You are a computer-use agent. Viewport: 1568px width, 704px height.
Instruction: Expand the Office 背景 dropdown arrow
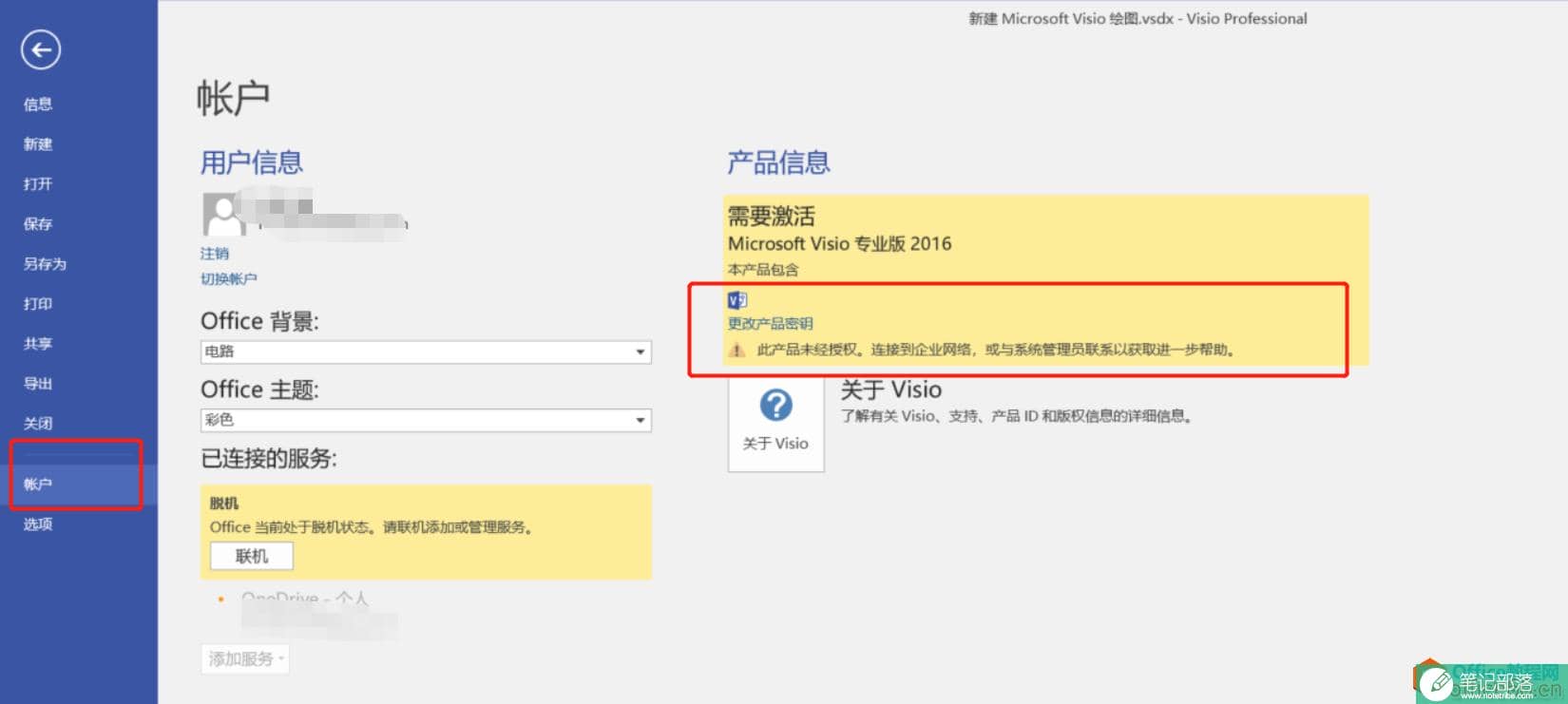click(641, 352)
